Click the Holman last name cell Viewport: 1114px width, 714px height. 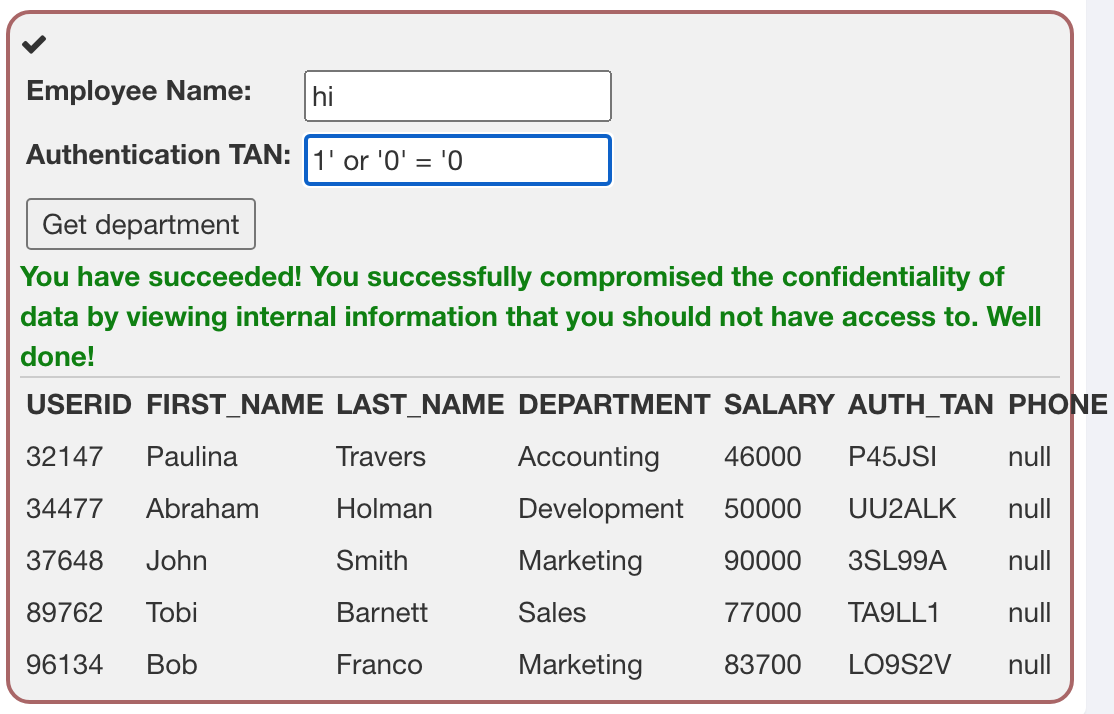(x=384, y=509)
